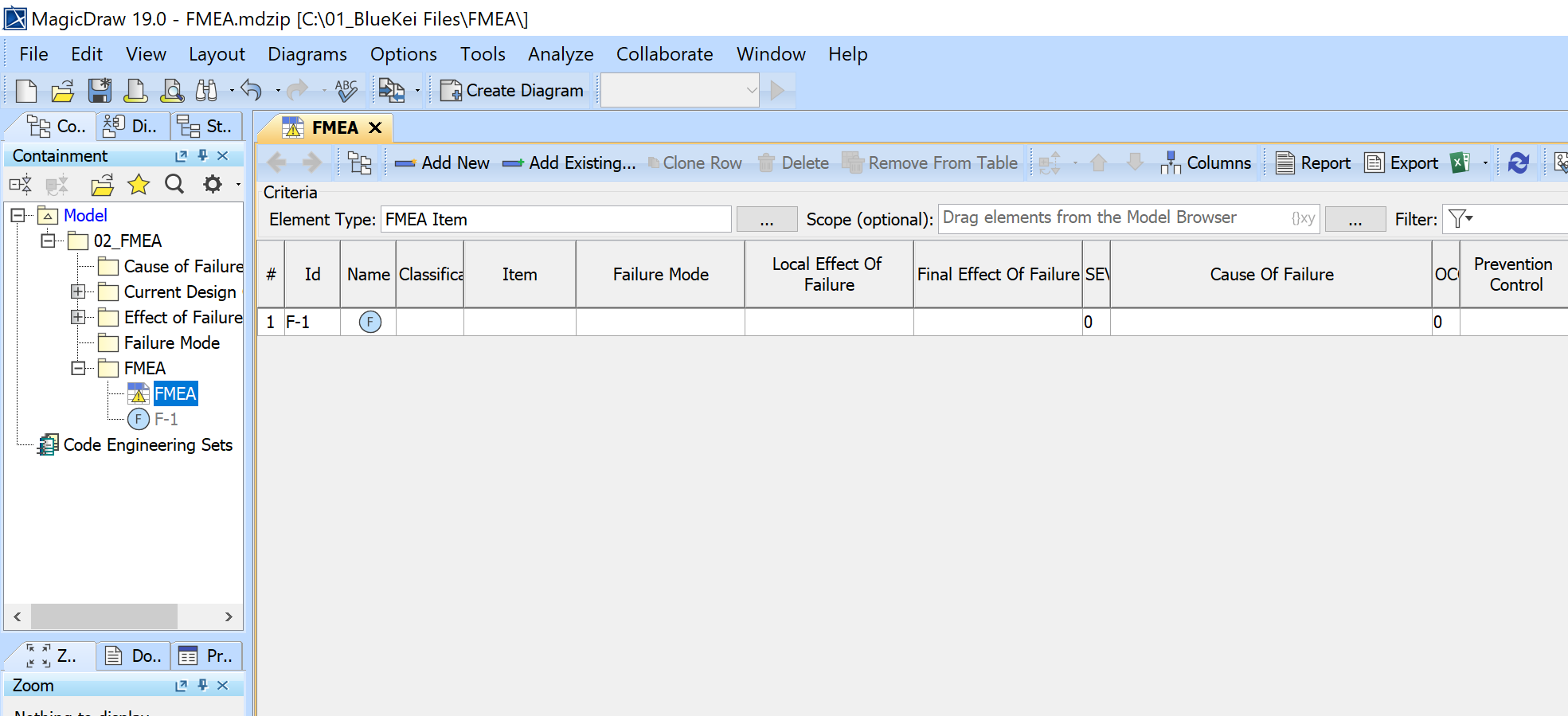Click the open folder icon in Containment toolbar
Screen dimensions: 1568x716
[102, 186]
